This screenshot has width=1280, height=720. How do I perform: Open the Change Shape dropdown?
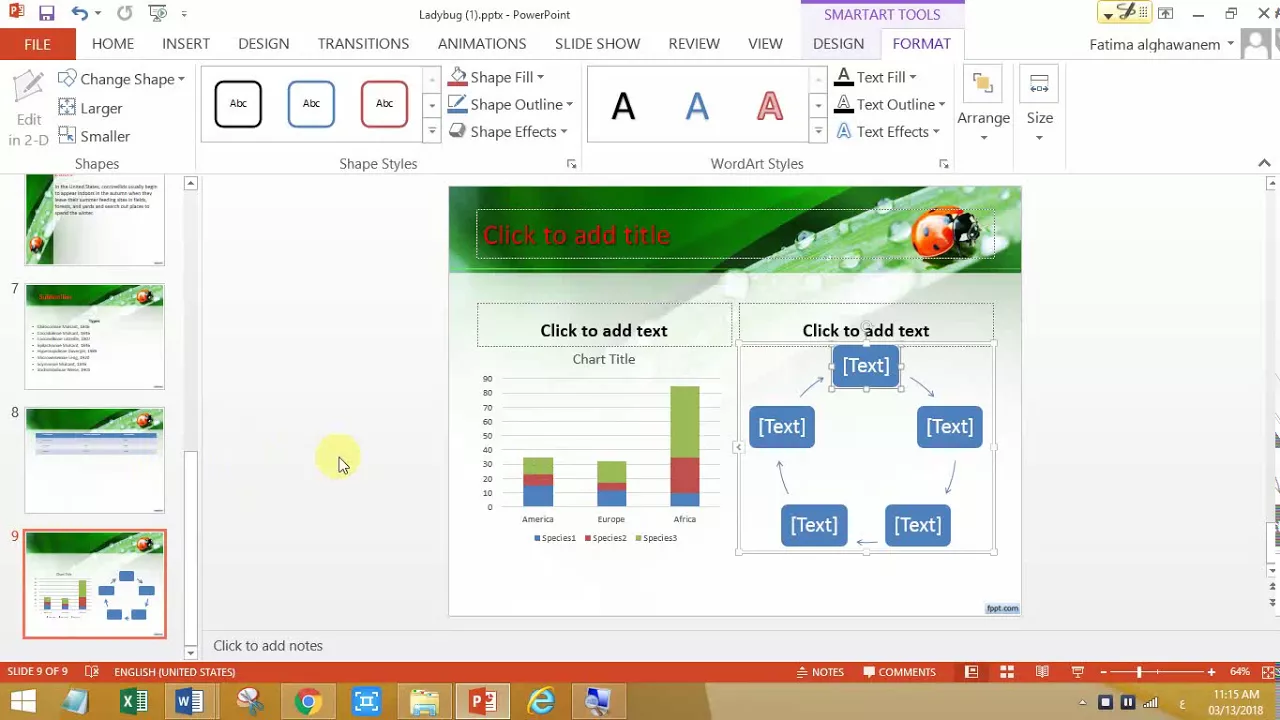tap(122, 79)
